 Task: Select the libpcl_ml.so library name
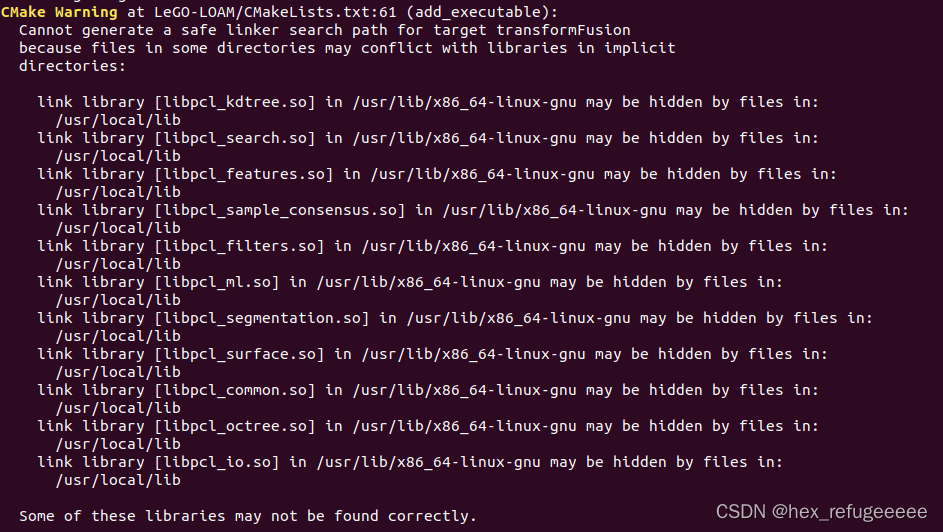217,283
